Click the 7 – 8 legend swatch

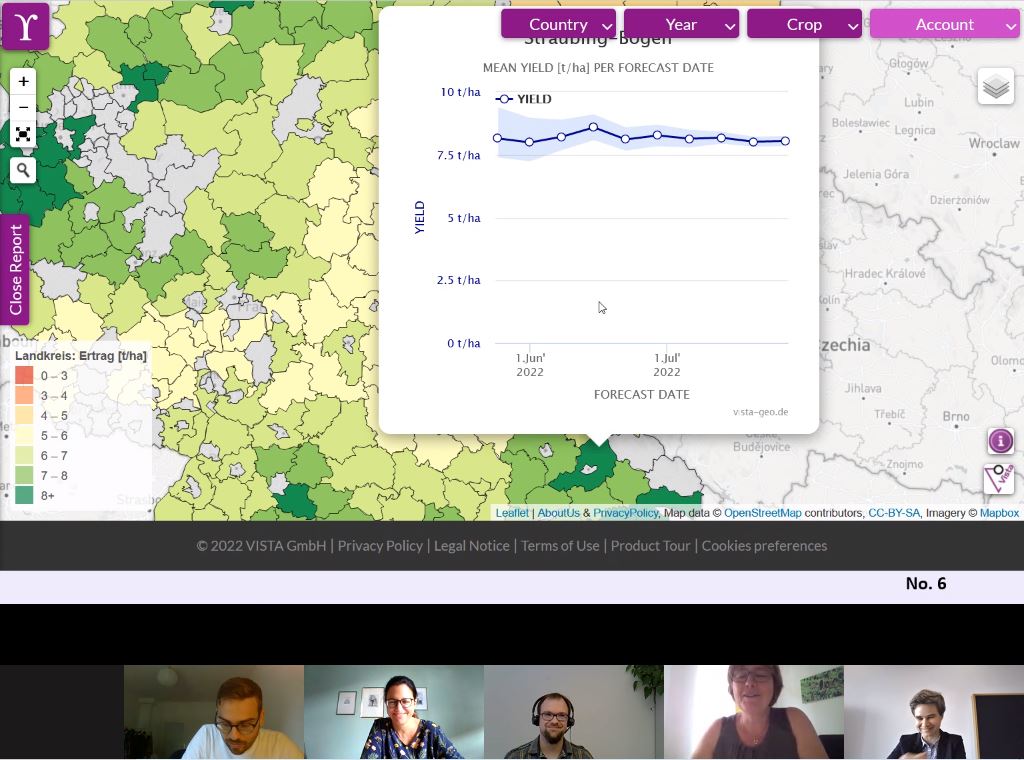tap(24, 475)
